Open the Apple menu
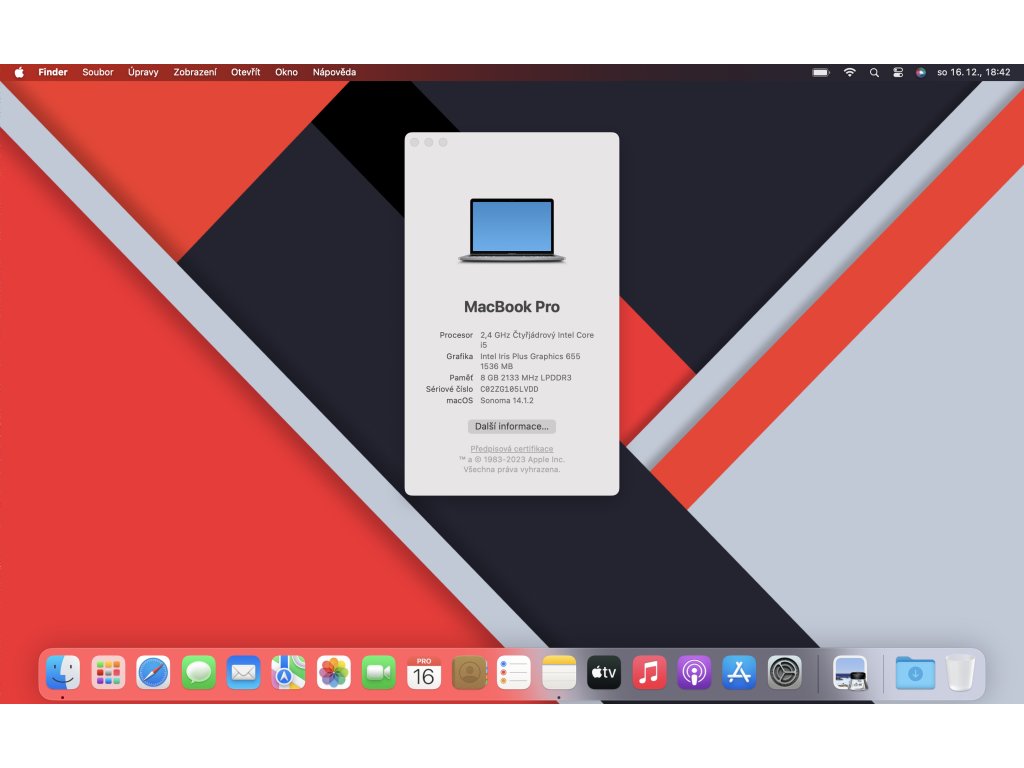This screenshot has height=768, width=1024. click(20, 72)
